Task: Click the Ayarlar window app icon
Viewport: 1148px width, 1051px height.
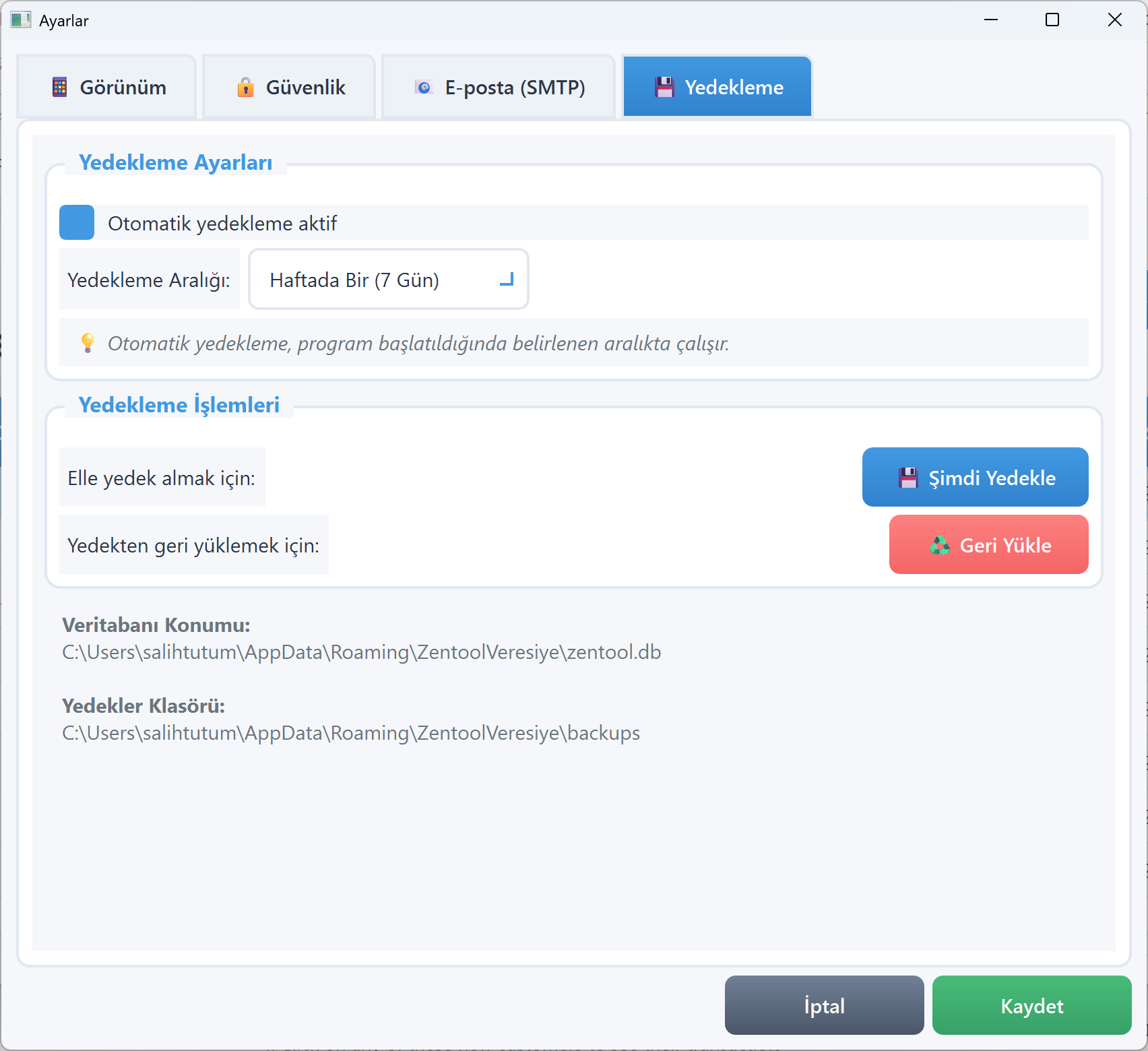Action: click(x=20, y=20)
